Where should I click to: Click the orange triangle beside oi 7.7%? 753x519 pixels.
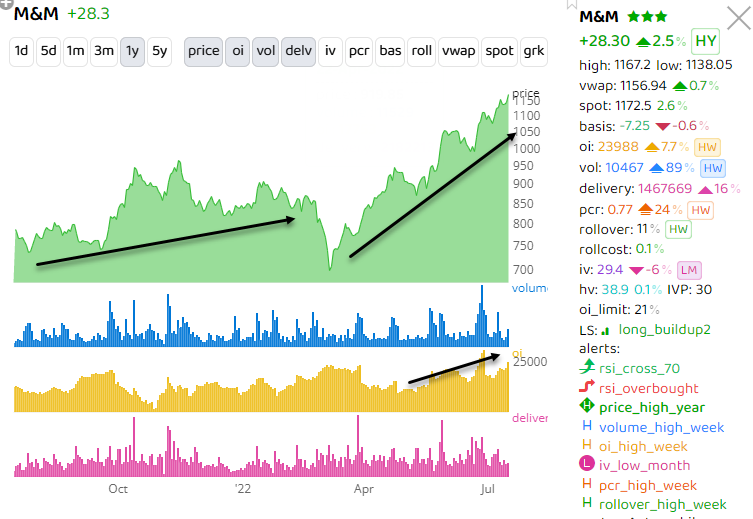point(652,147)
